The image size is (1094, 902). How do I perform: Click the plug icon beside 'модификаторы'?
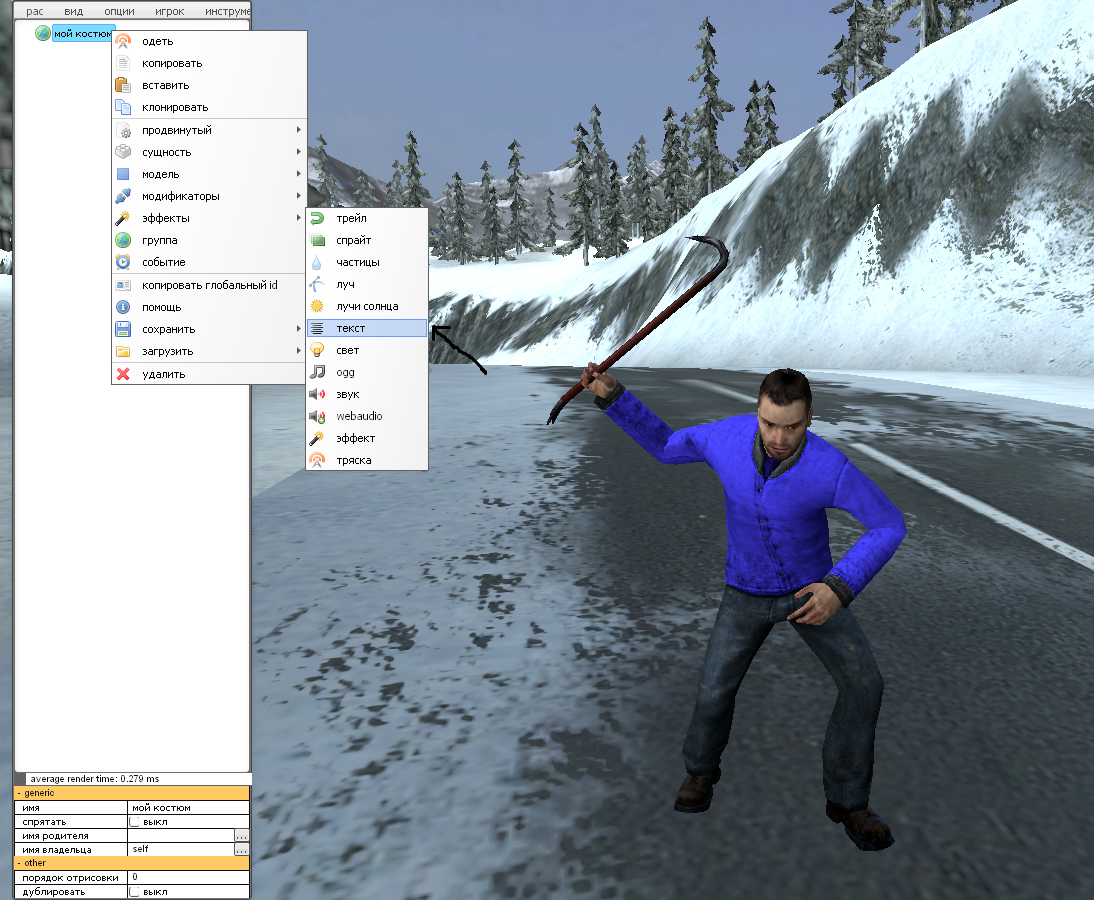123,196
